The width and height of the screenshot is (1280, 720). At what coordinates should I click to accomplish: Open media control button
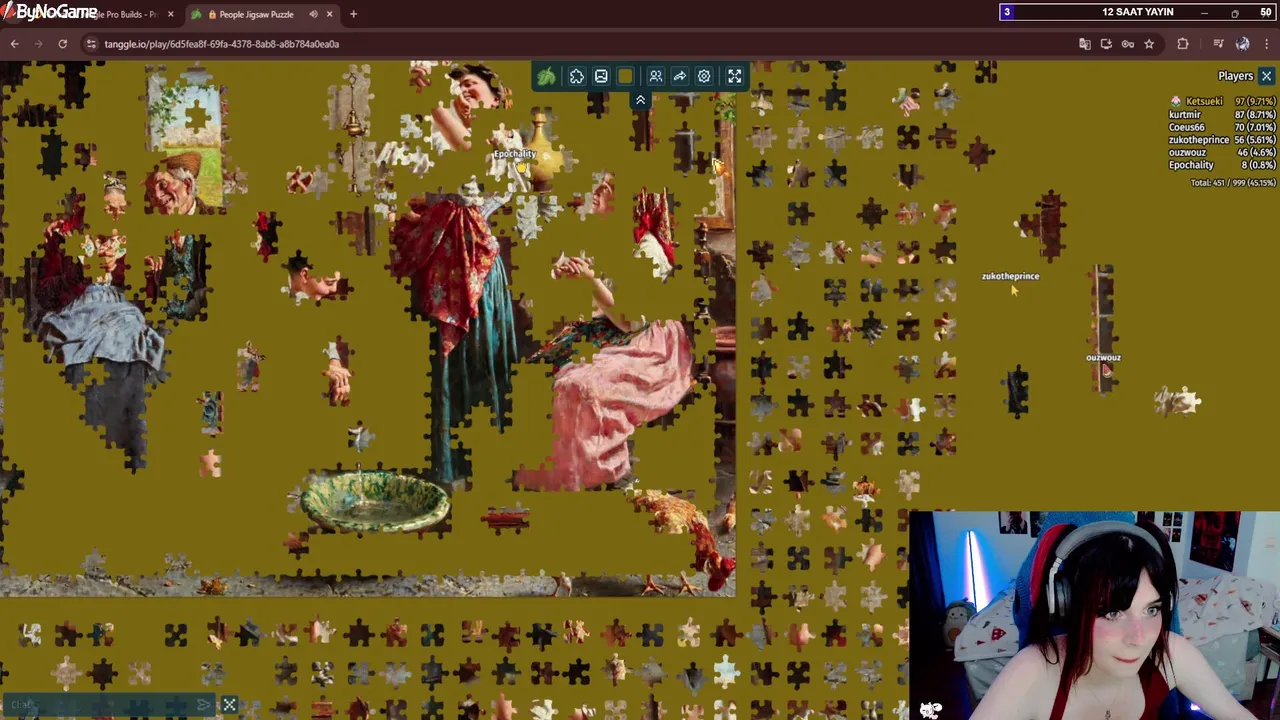click(x=1218, y=44)
